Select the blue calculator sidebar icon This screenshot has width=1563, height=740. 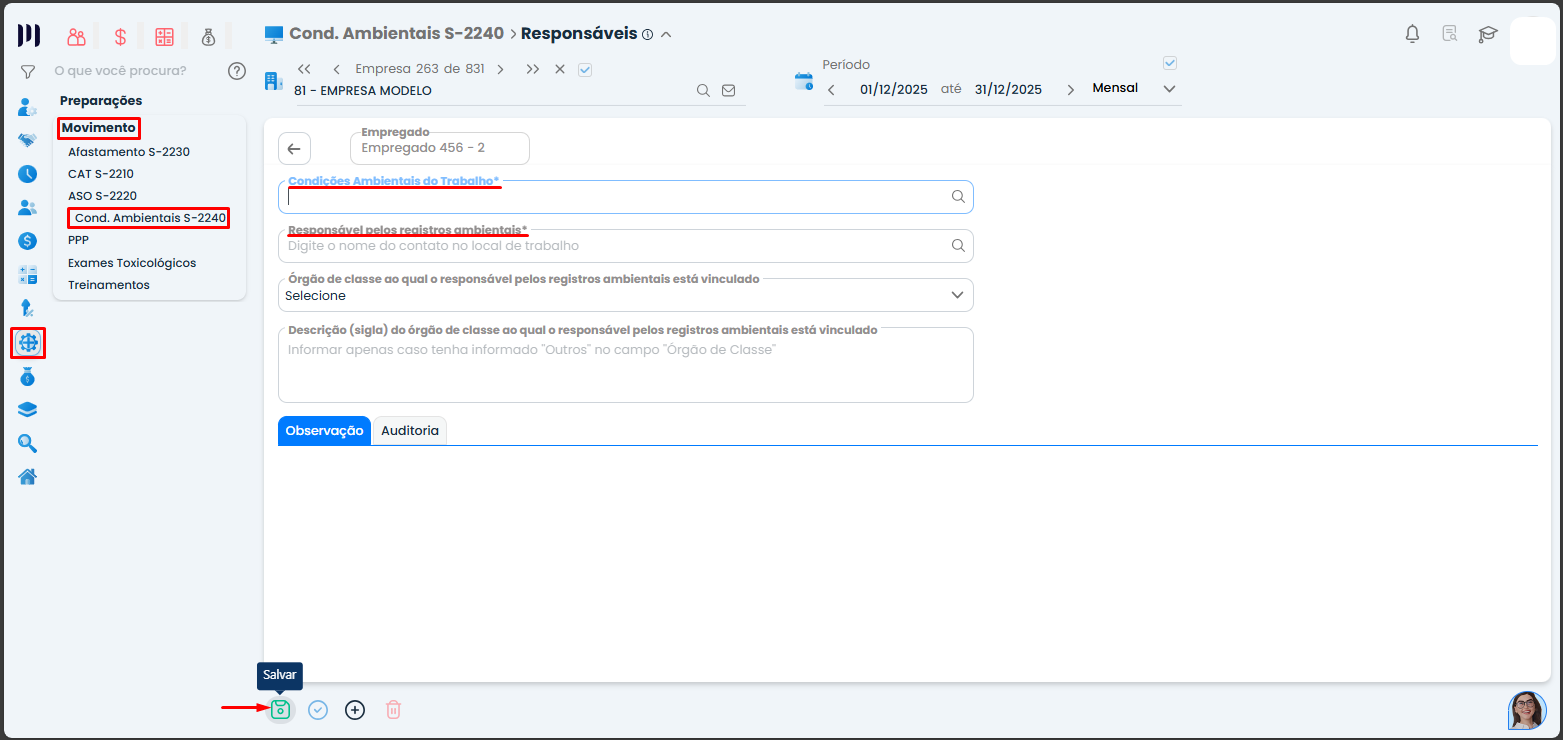(28, 275)
